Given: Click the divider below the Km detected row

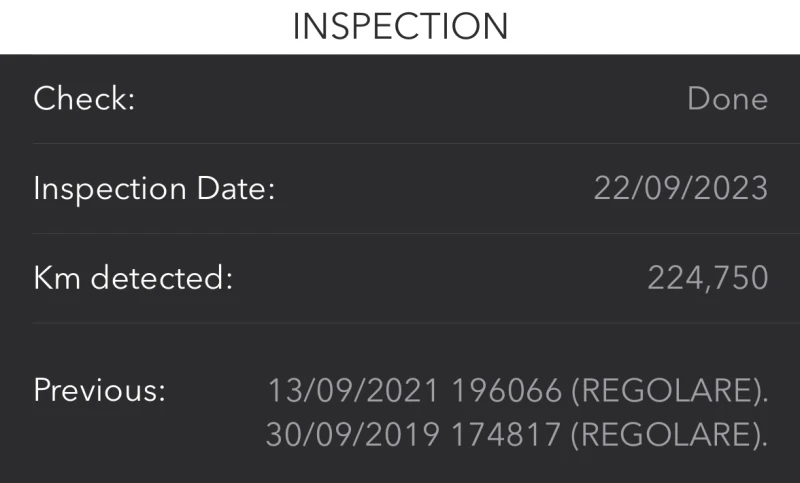Looking at the screenshot, I should 400,322.
